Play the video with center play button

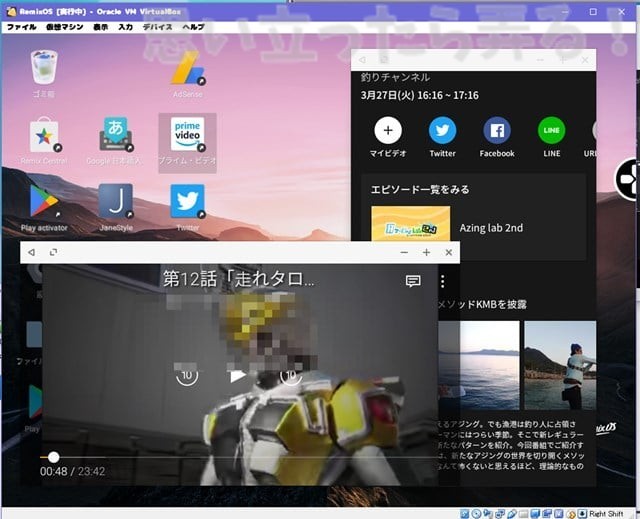point(238,375)
